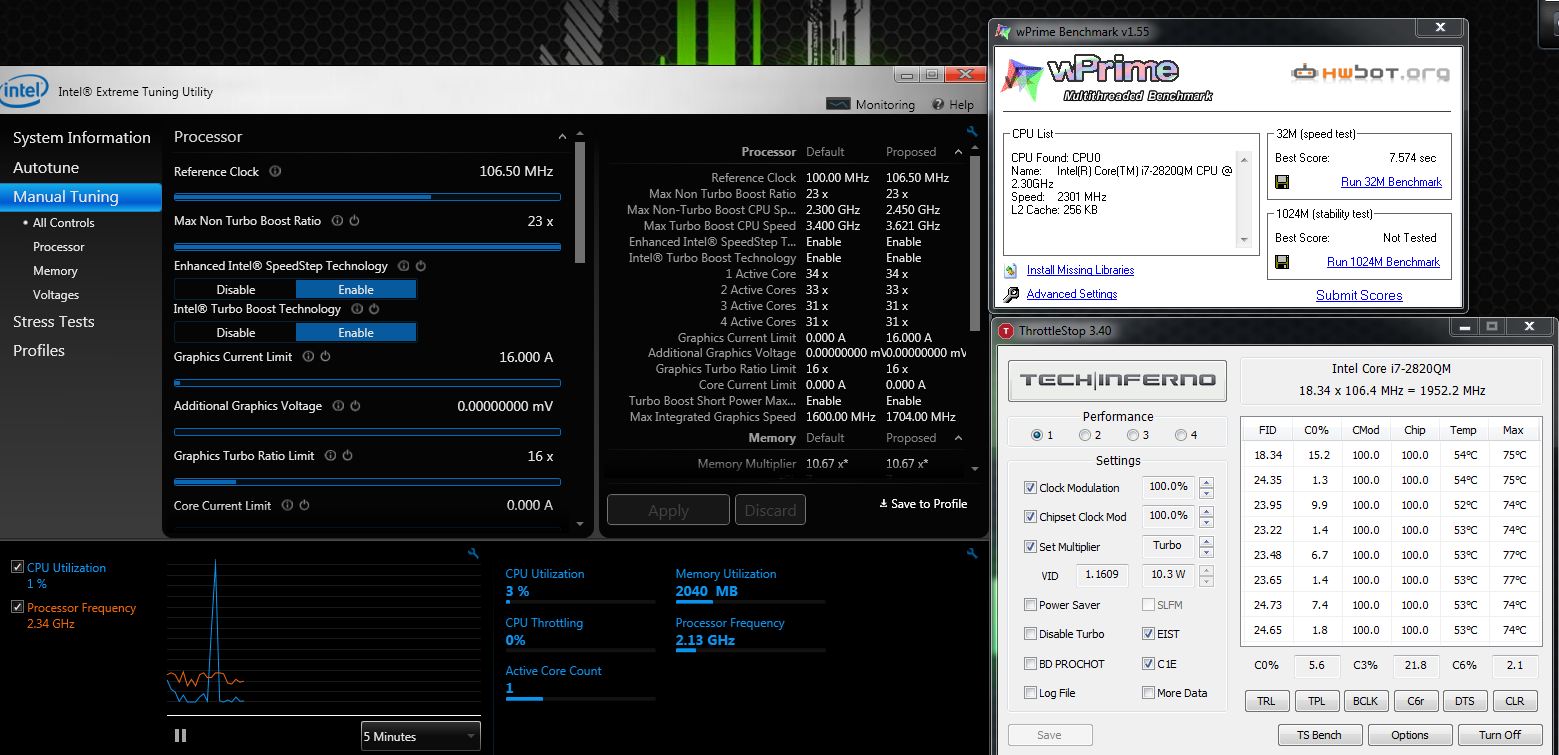Image resolution: width=1559 pixels, height=755 pixels.
Task: Adjust Reference Clock slider
Action: pos(367,197)
